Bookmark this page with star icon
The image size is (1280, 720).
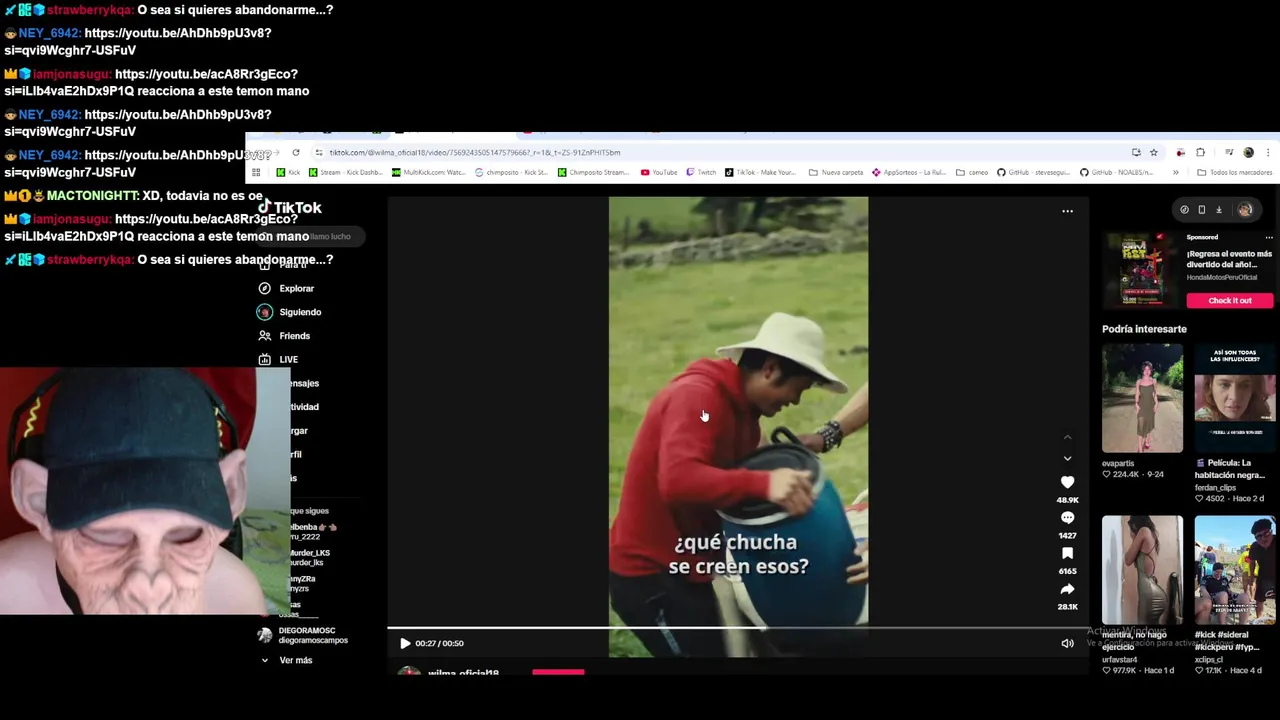pyautogui.click(x=1153, y=152)
